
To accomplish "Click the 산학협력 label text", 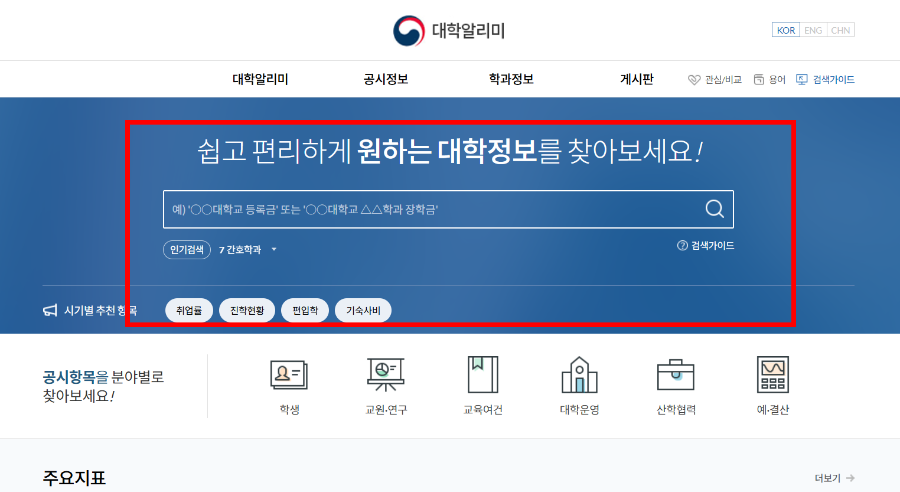I will pyautogui.click(x=676, y=409).
